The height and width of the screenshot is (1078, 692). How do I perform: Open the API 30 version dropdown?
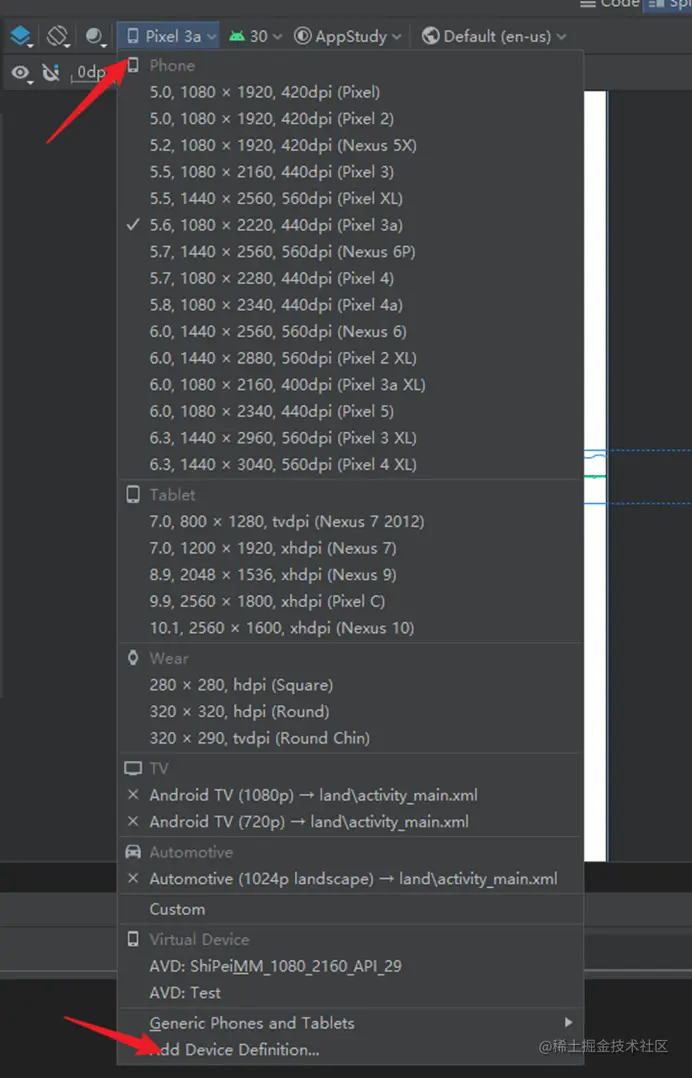tap(256, 36)
